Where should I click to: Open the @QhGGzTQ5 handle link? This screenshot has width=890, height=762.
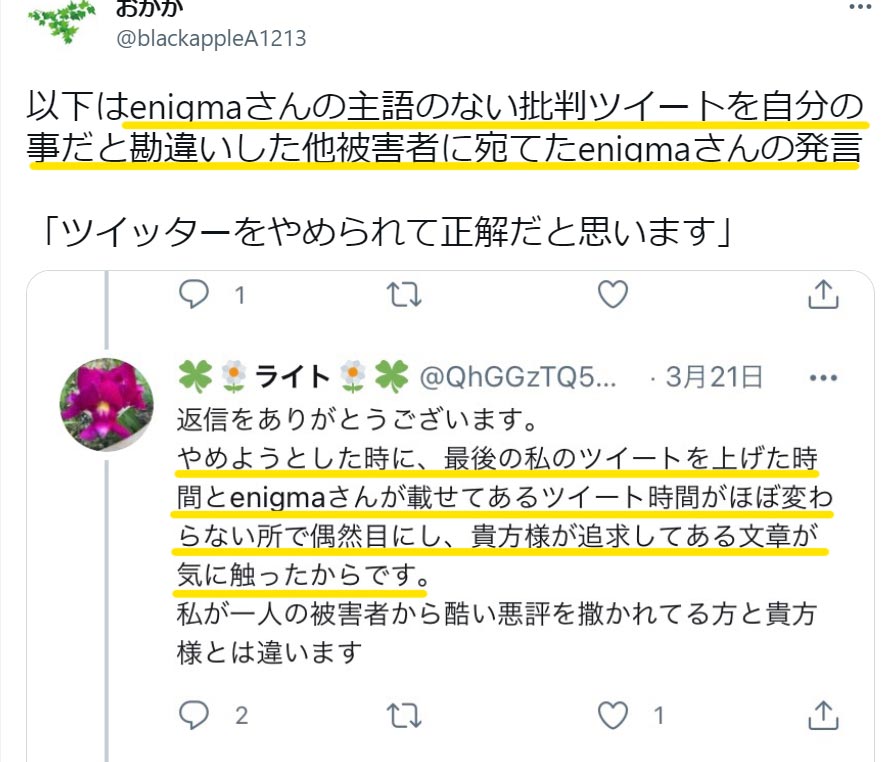(x=517, y=376)
